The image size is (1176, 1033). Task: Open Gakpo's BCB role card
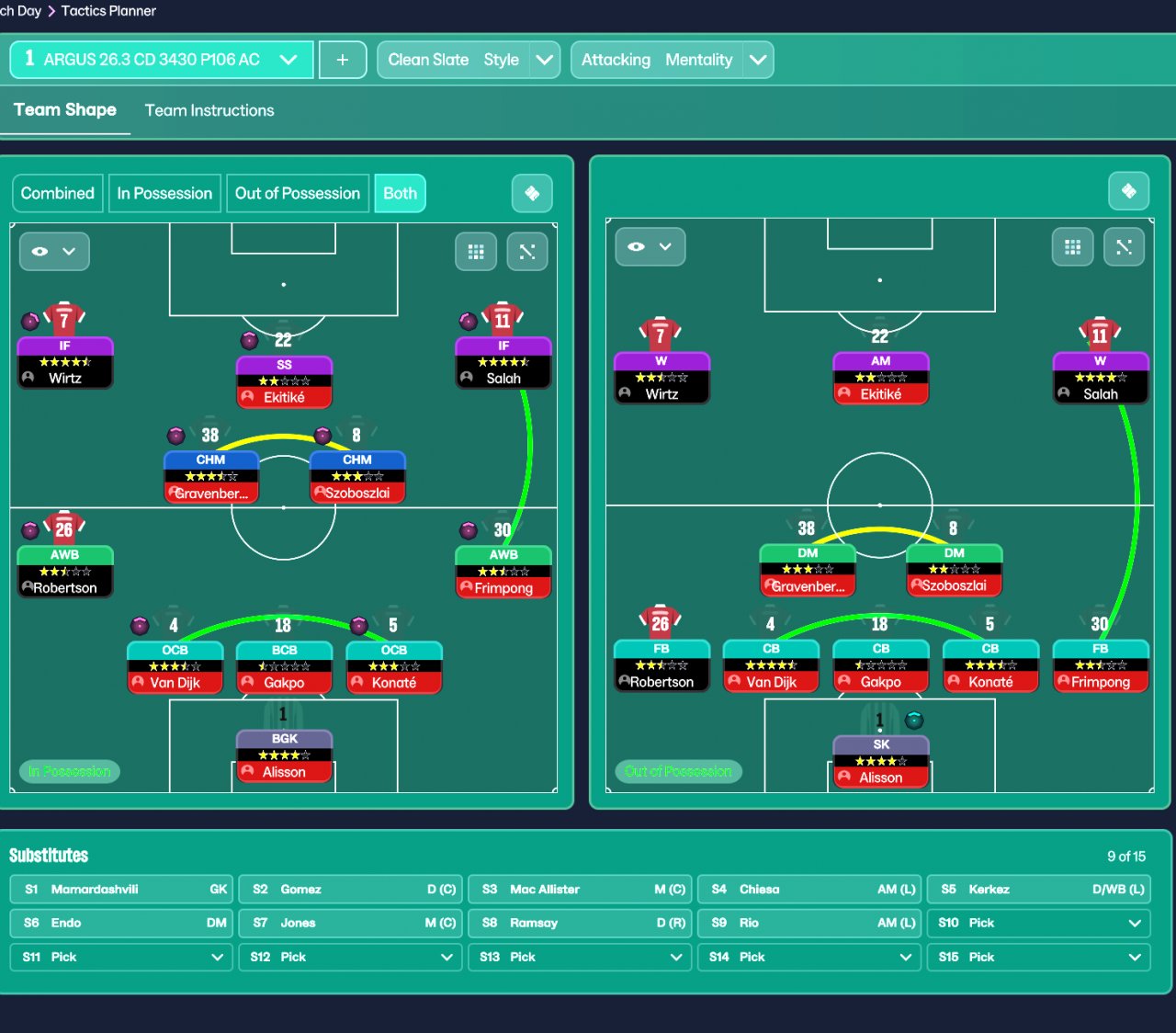pos(284,666)
